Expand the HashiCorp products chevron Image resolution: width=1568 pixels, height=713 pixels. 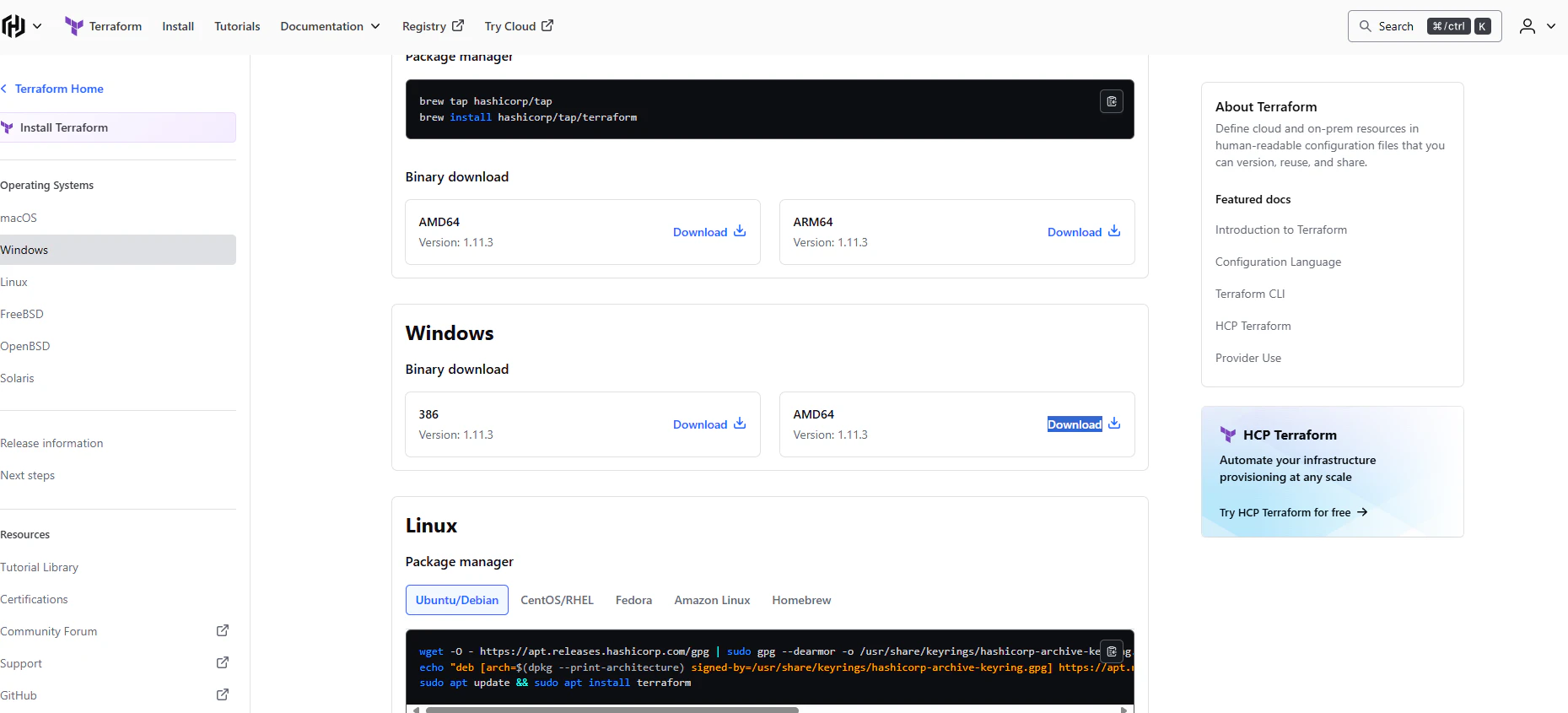click(37, 26)
